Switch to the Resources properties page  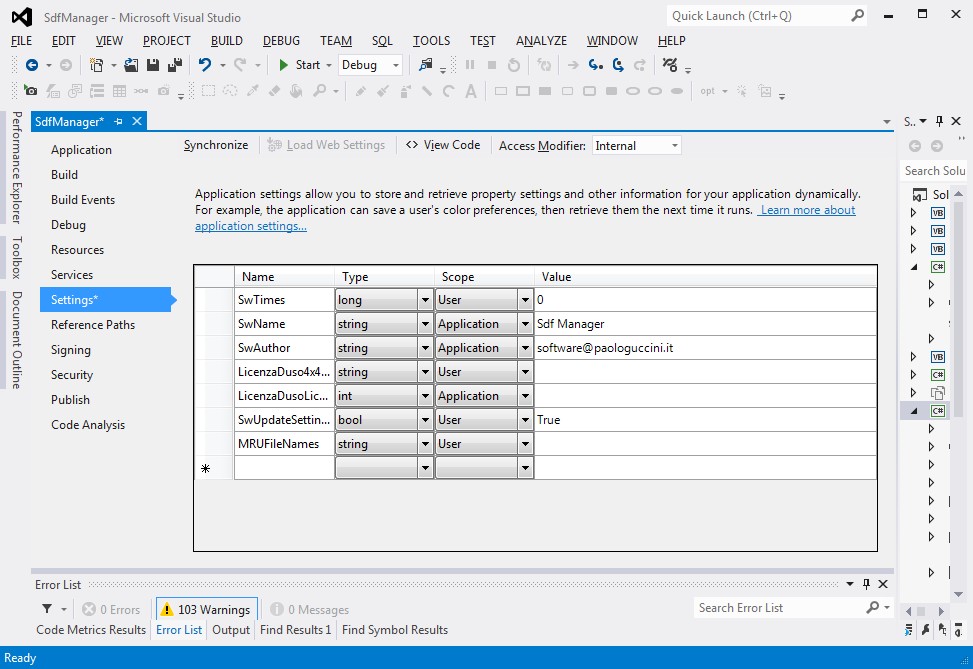point(78,250)
